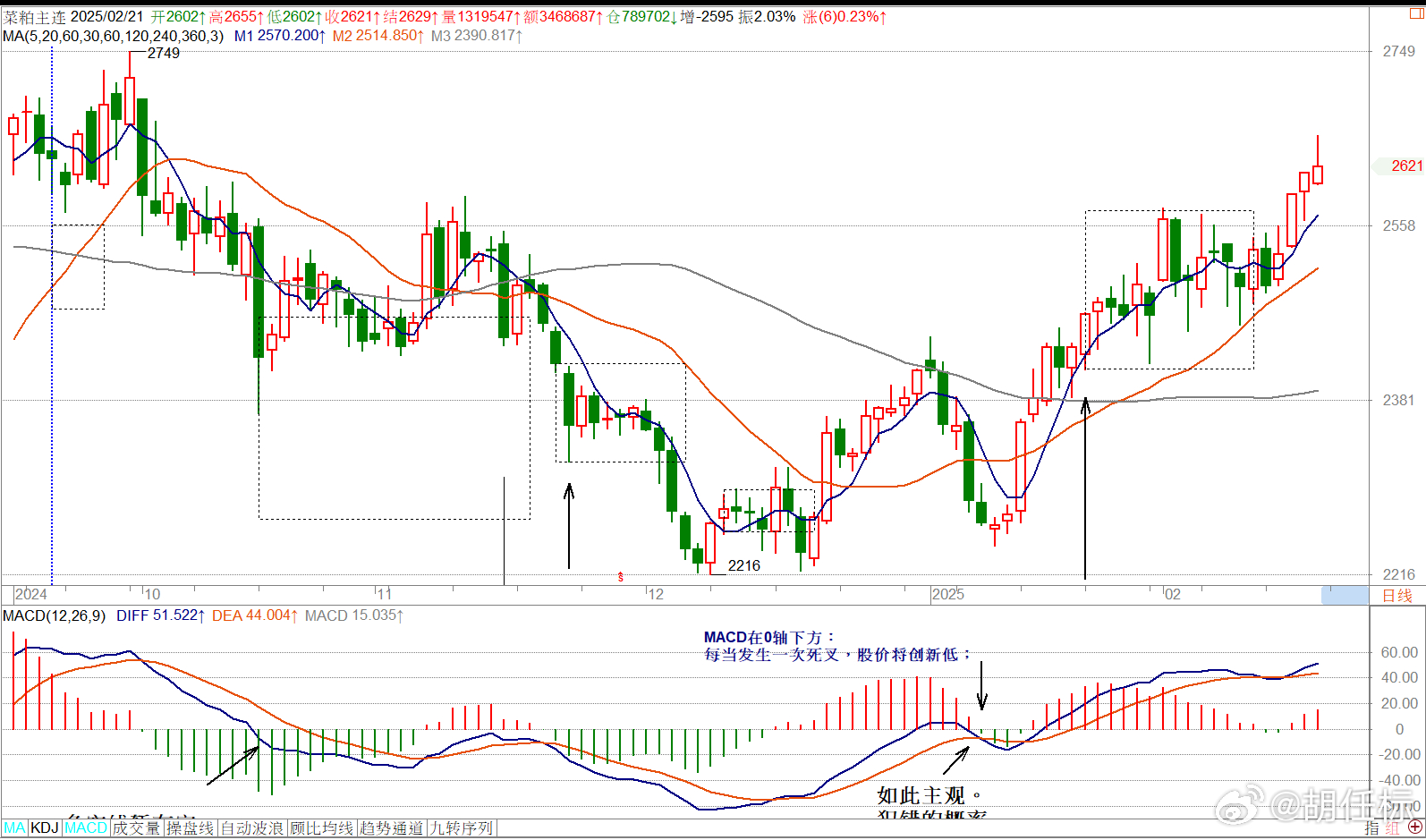Click the 2749 high marker on chart

(164, 53)
